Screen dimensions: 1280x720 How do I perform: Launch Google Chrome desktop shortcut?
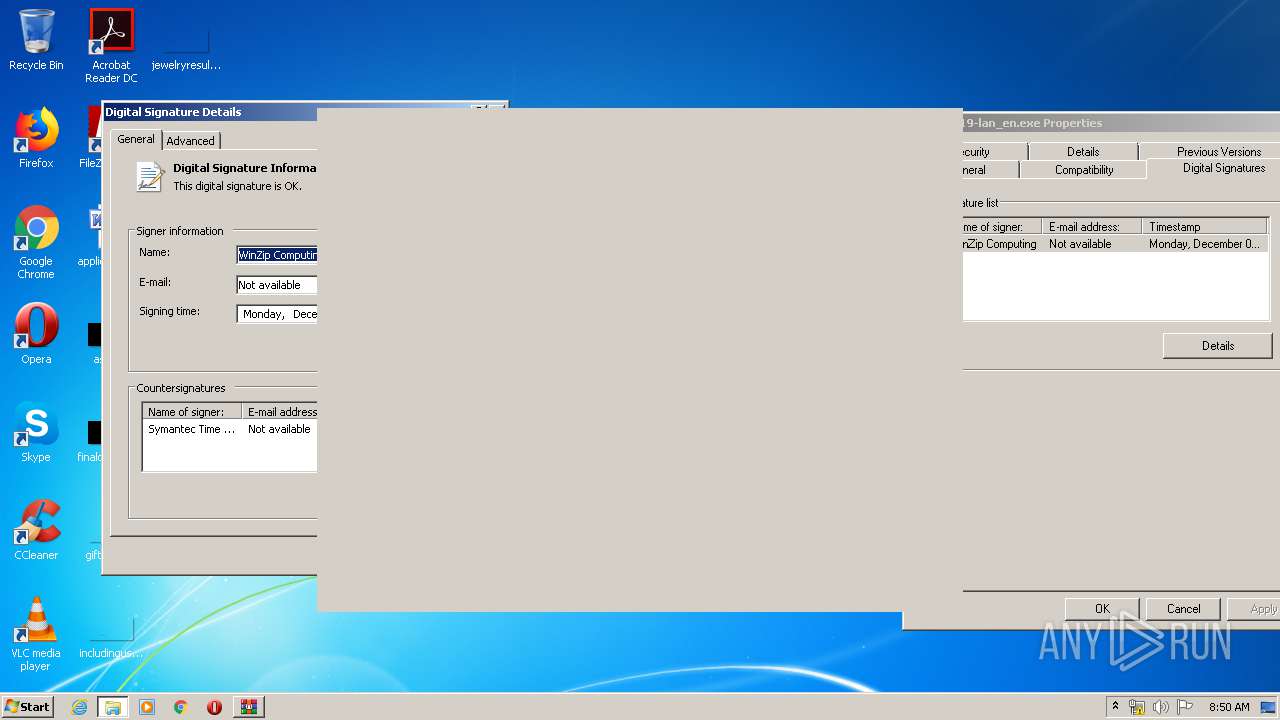coord(36,241)
